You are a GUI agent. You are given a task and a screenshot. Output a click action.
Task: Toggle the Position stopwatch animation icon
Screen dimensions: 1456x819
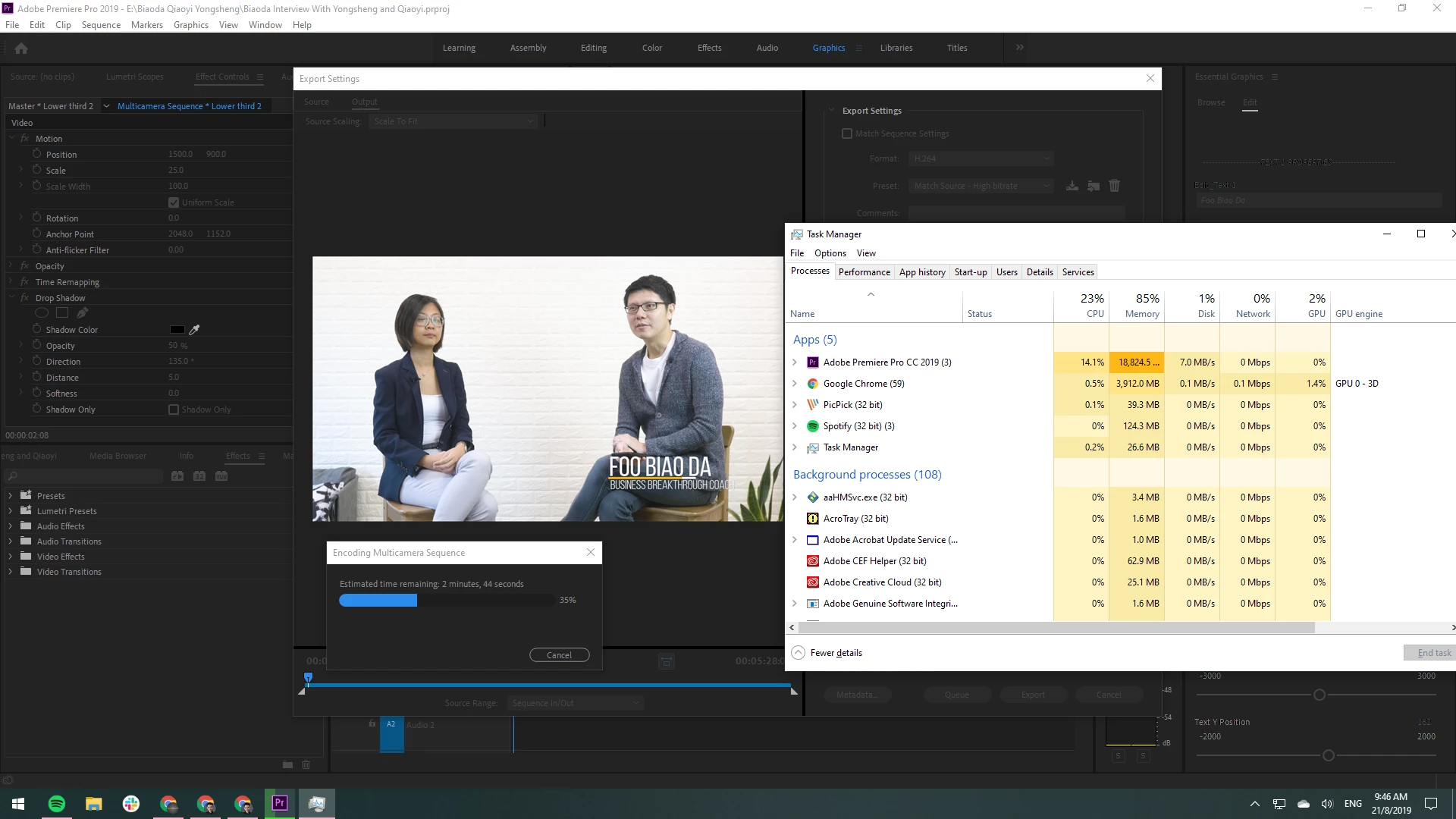click(x=36, y=154)
